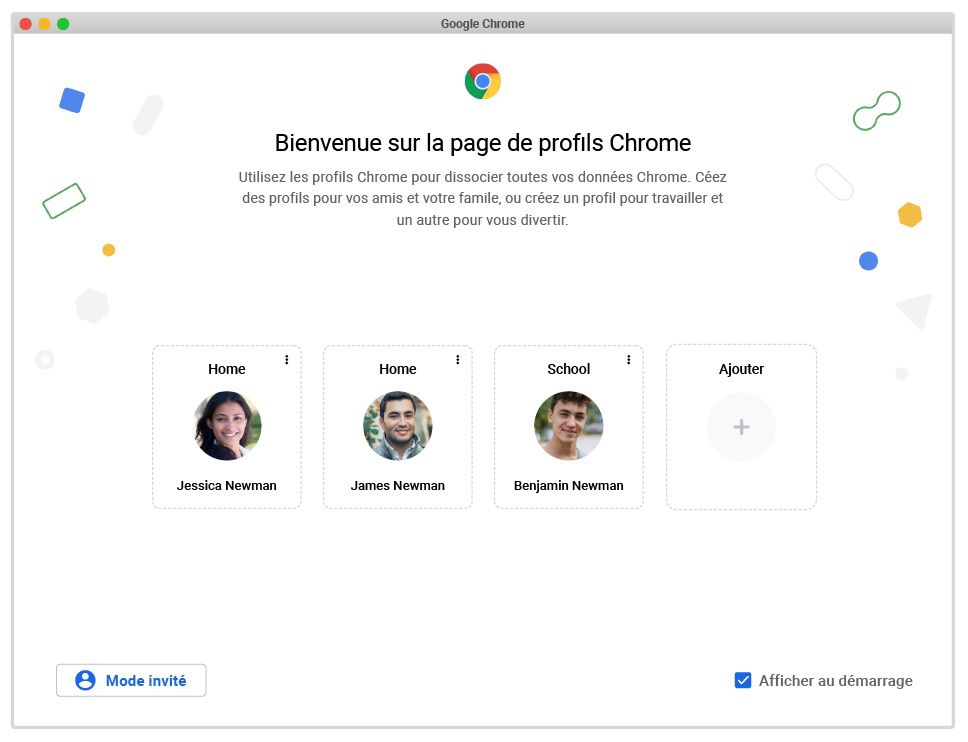Screen dimensions: 968x742
Task: Click the yellow macOS minimize button
Action: click(x=44, y=23)
